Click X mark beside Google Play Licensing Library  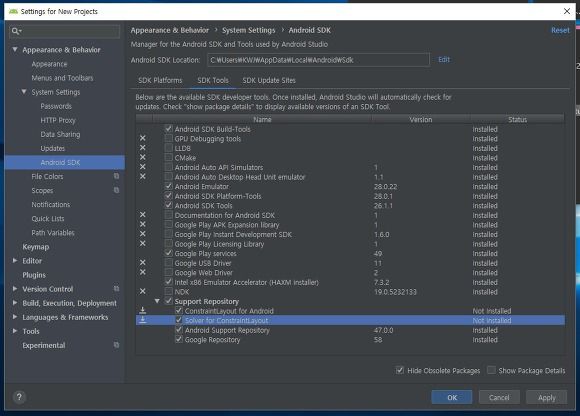click(142, 244)
